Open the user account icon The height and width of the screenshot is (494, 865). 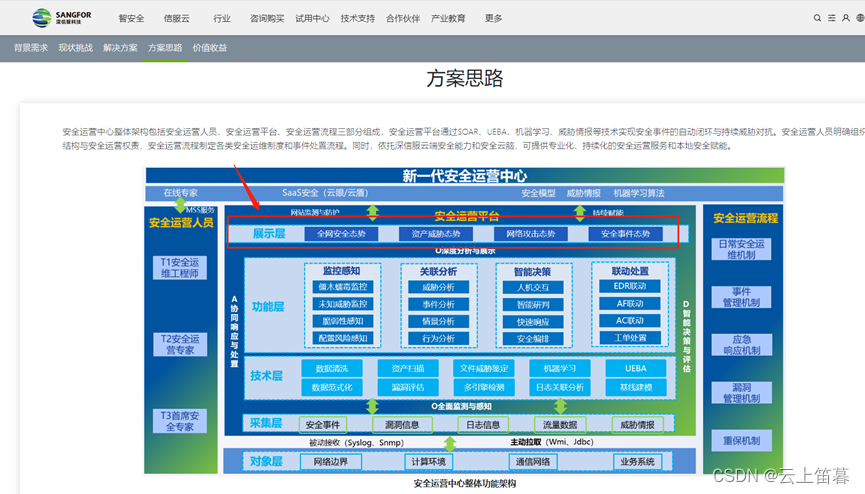846,18
